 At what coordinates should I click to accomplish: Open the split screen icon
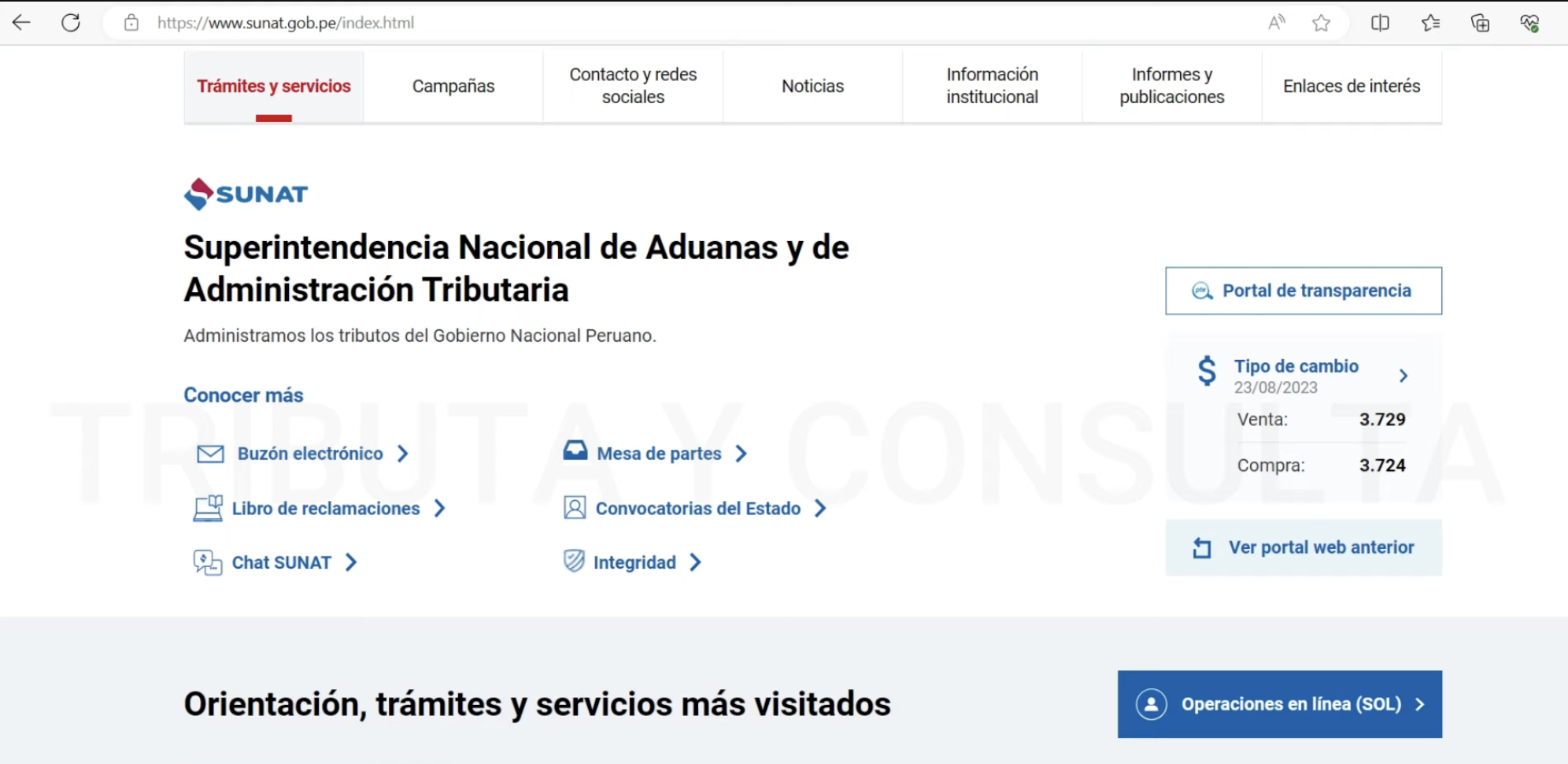point(1380,23)
